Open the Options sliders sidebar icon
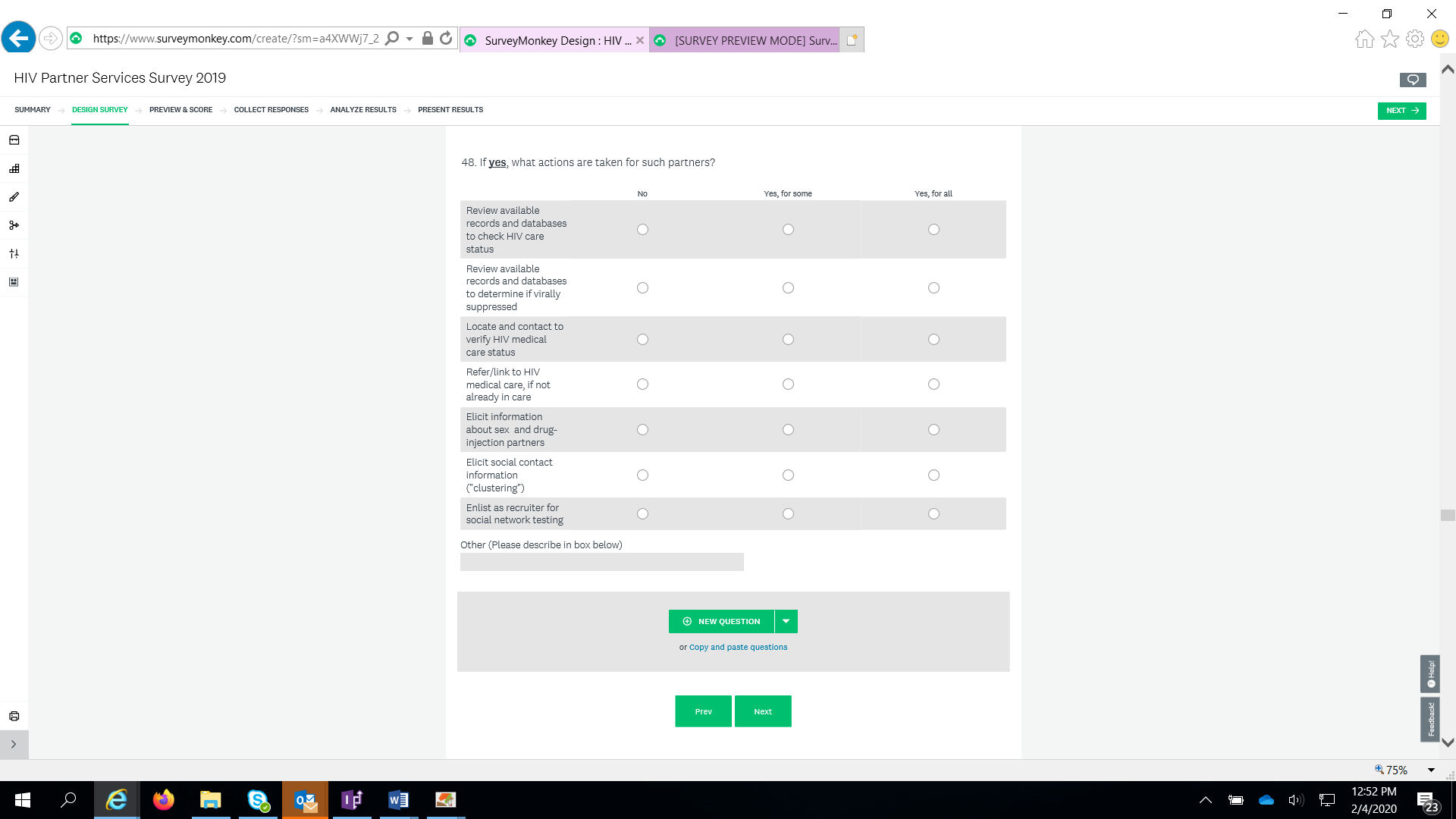The width and height of the screenshot is (1456, 819). coord(14,253)
